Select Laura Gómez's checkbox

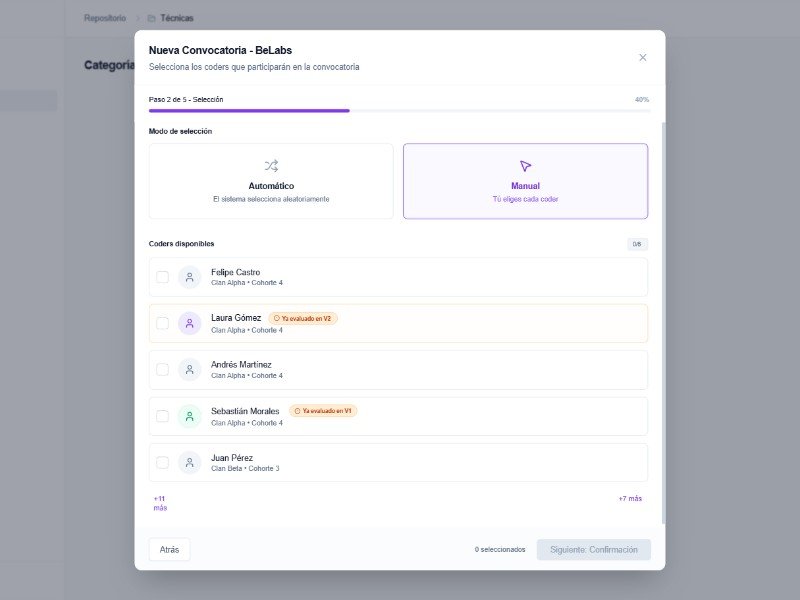[x=162, y=323]
